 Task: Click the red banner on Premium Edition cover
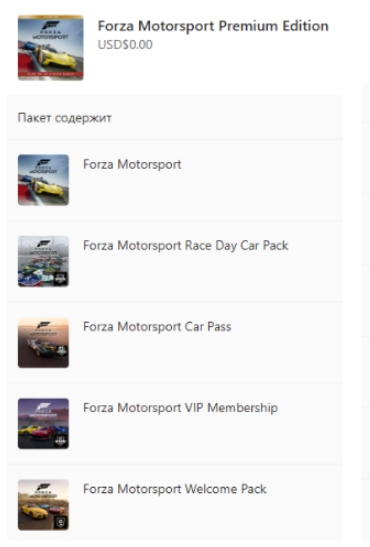click(51, 74)
